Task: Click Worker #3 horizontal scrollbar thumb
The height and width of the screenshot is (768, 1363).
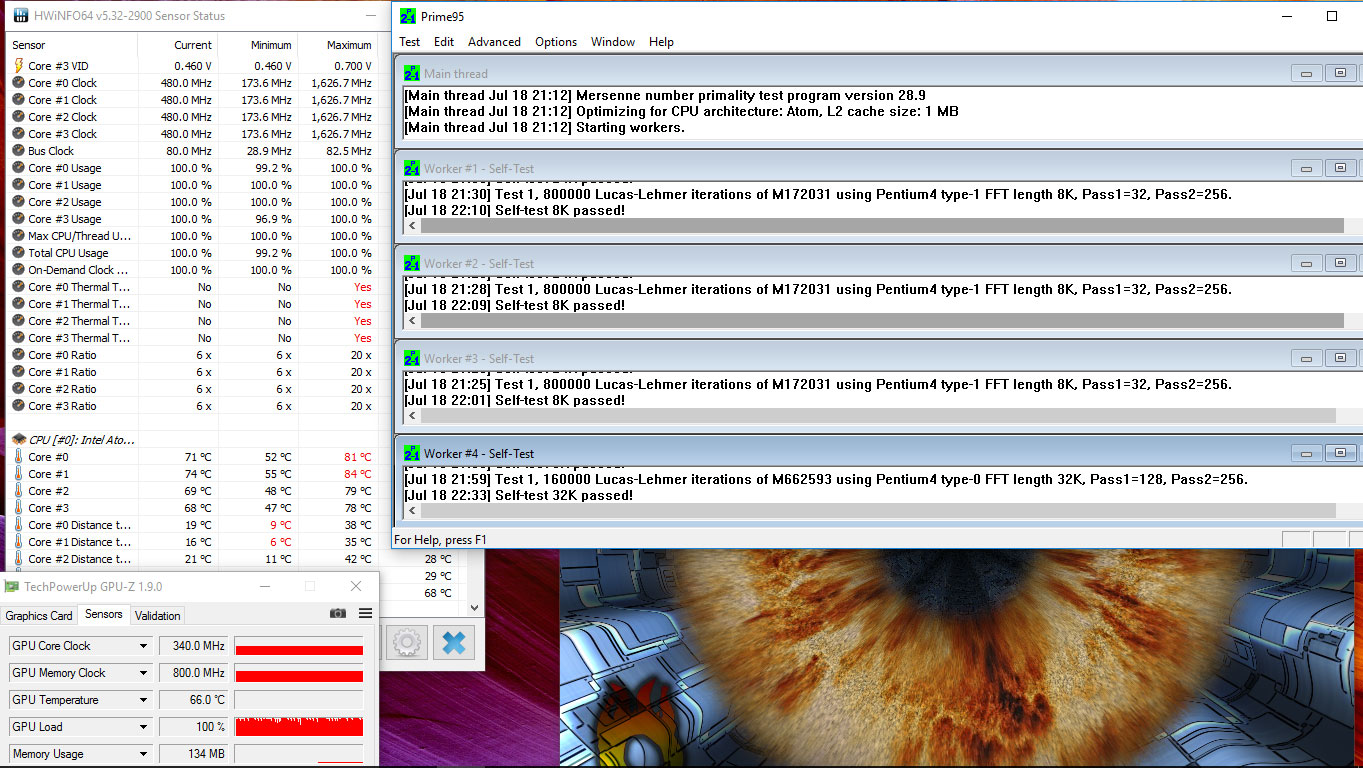Action: (x=878, y=416)
